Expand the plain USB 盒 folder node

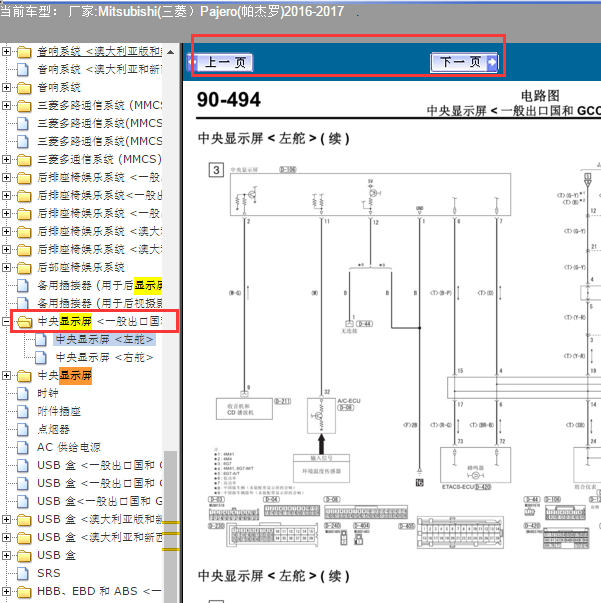[6, 555]
